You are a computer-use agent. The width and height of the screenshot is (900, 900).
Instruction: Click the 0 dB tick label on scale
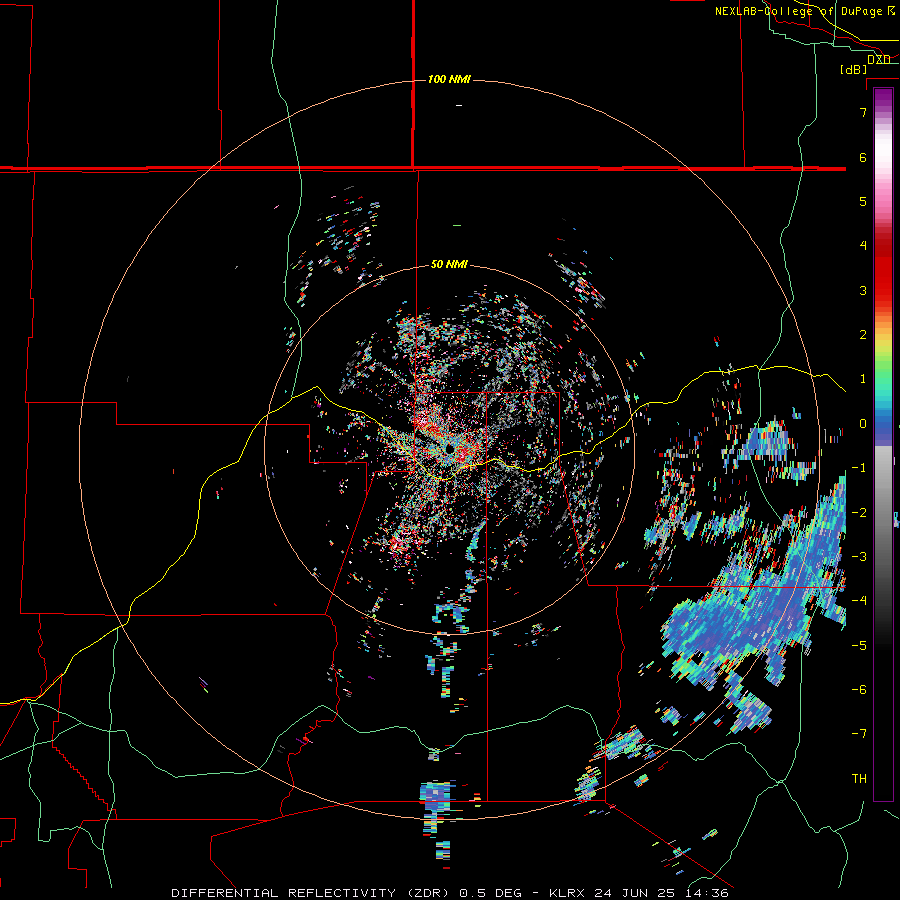863,424
